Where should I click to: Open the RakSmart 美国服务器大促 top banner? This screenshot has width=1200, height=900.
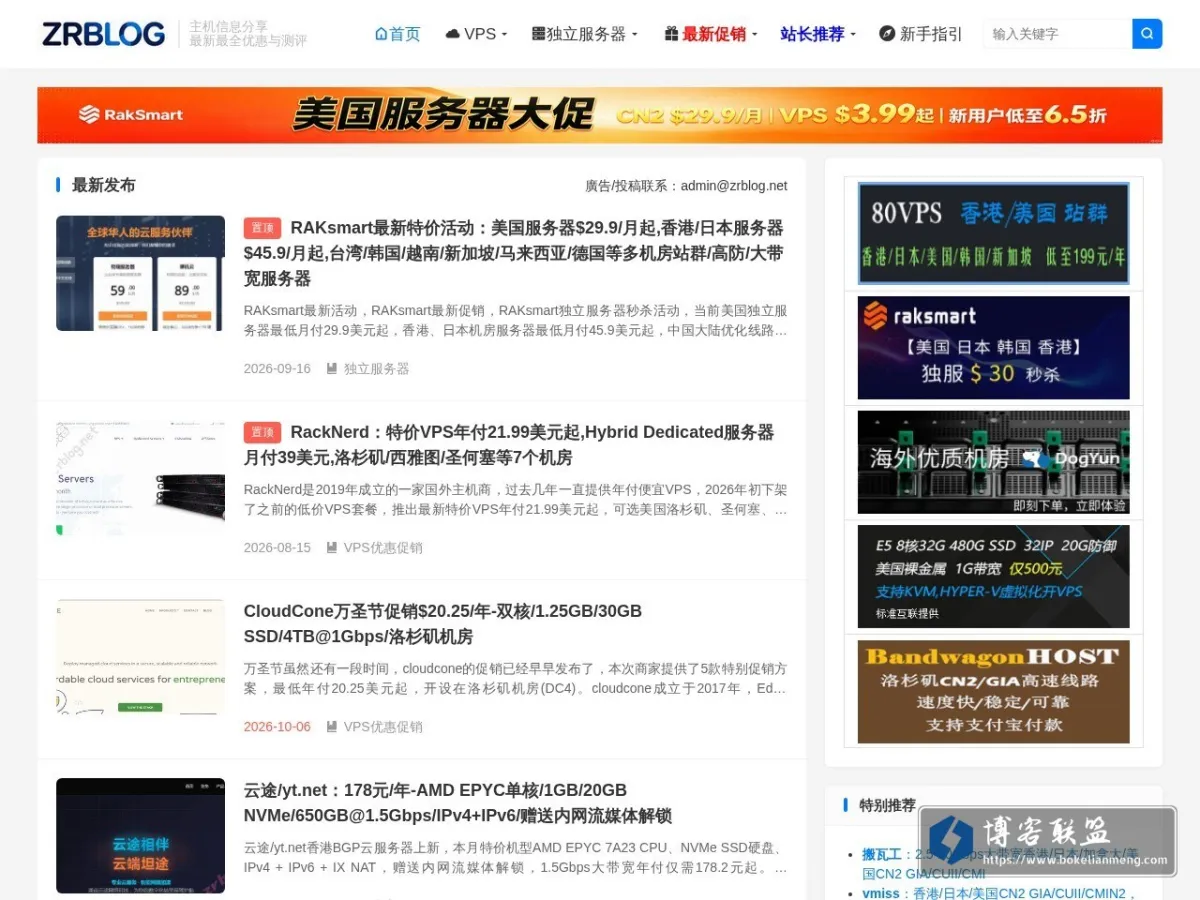600,115
